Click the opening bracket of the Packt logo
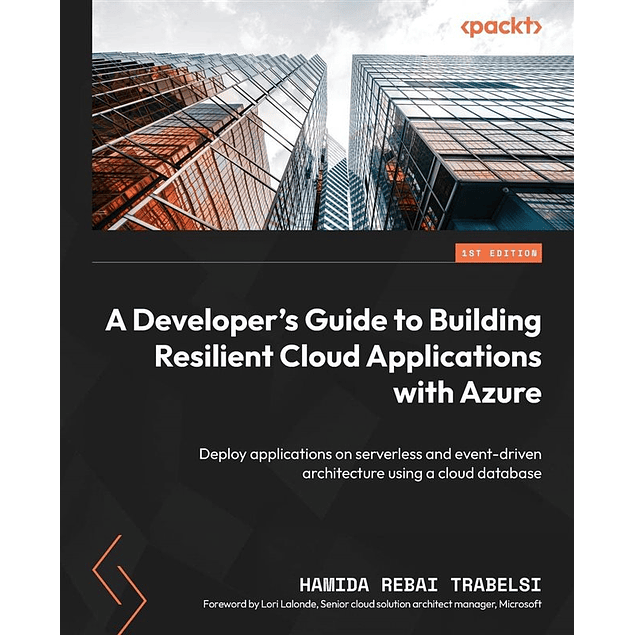This screenshot has height=635, width=635. 466,28
